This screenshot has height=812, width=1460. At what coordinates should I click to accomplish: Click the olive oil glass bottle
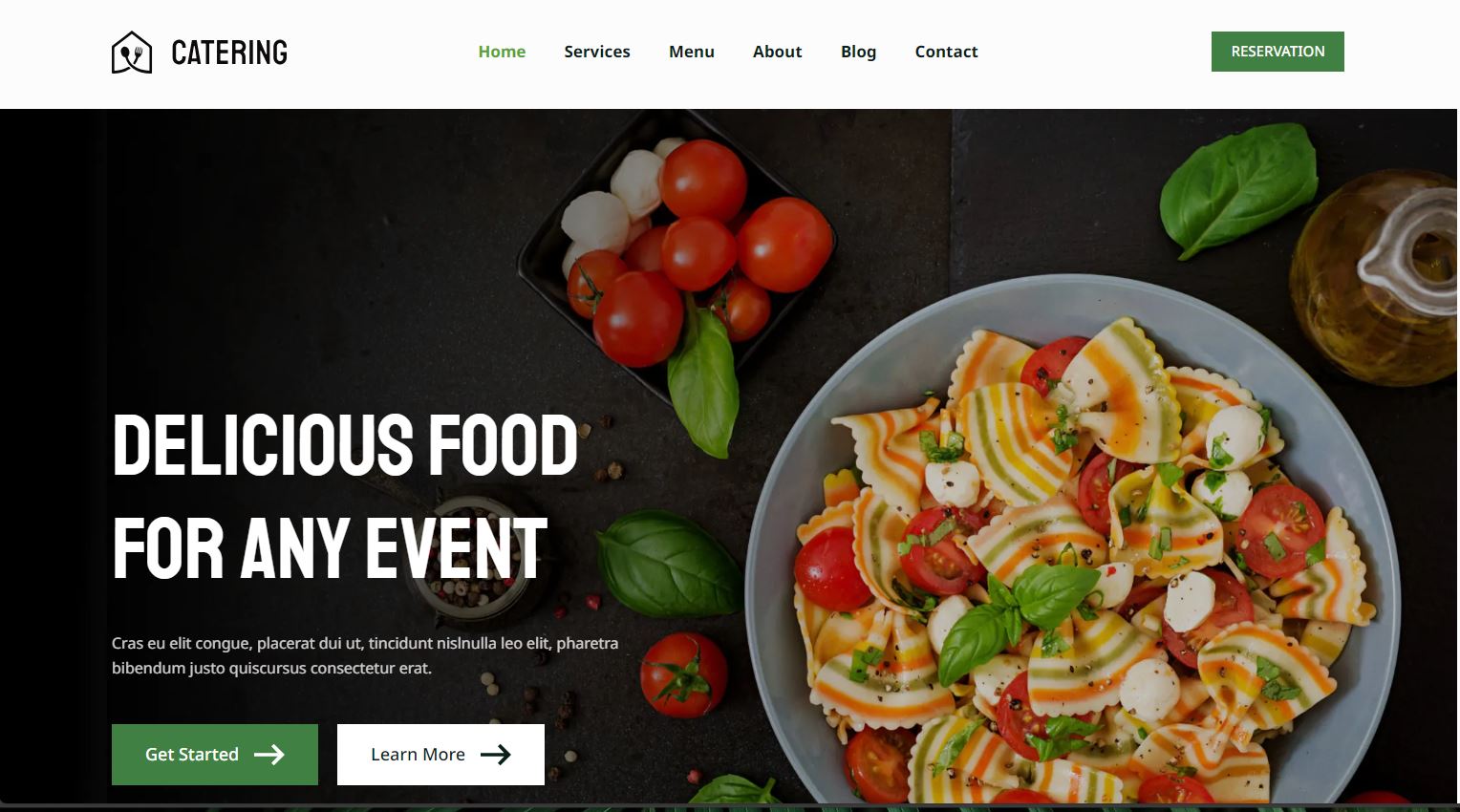coord(1376,277)
